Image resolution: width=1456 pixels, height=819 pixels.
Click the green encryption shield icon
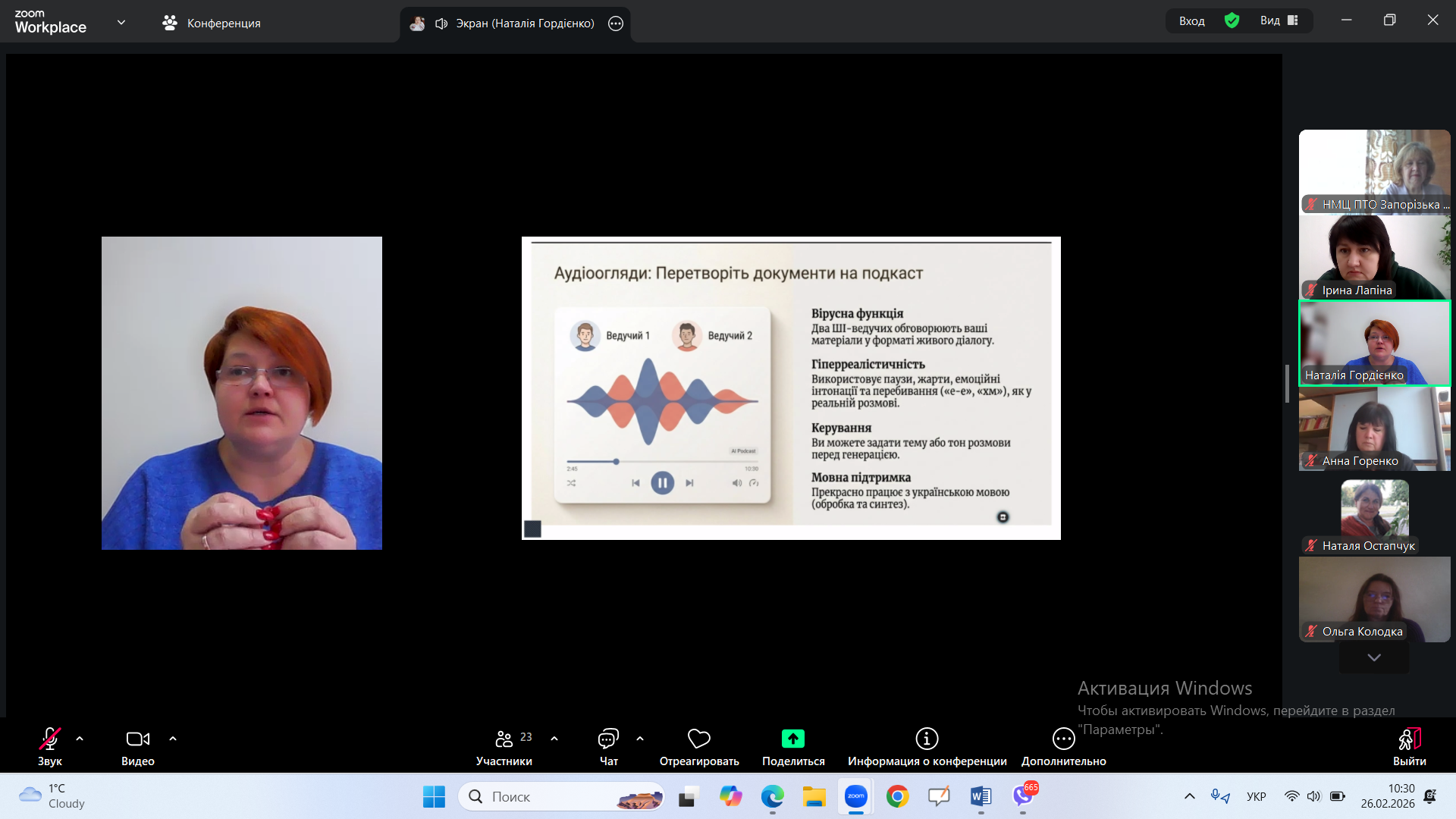pos(1232,20)
